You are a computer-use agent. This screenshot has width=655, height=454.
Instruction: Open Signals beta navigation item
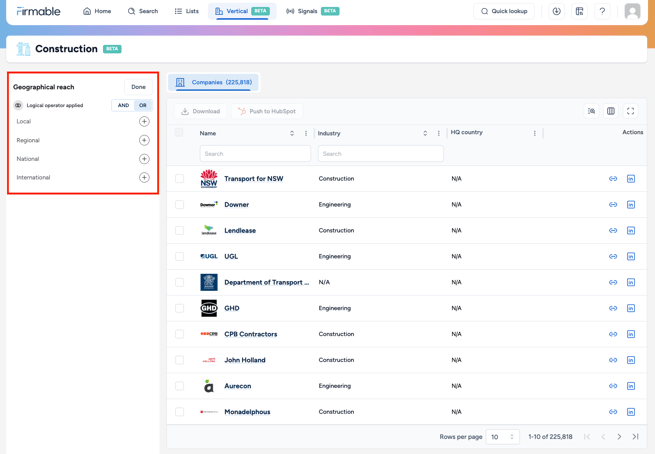point(312,11)
